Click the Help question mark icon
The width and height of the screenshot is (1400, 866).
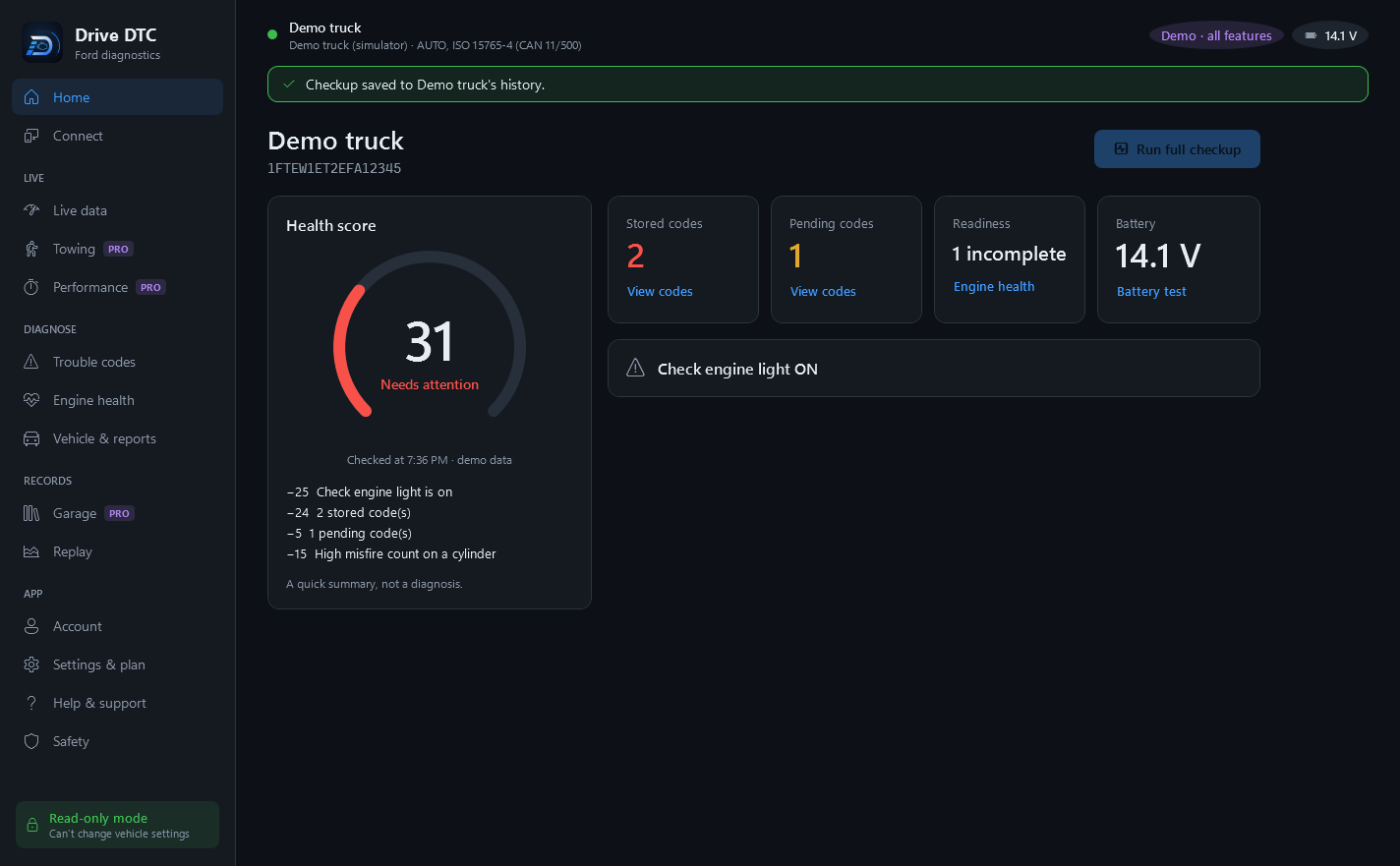pyautogui.click(x=31, y=703)
